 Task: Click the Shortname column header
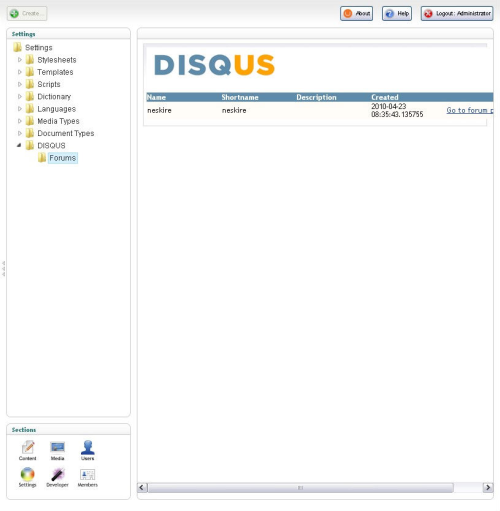tap(240, 97)
